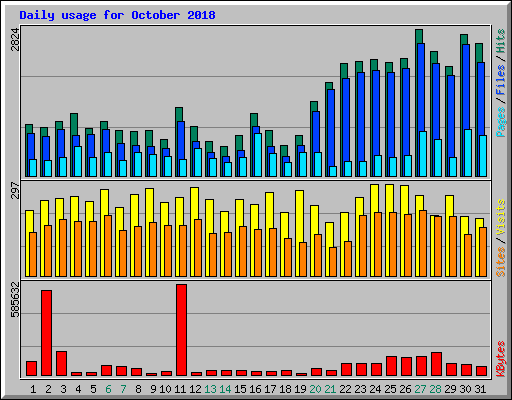
Task: Click weekend day label 27 on x-axis
Action: tap(420, 389)
